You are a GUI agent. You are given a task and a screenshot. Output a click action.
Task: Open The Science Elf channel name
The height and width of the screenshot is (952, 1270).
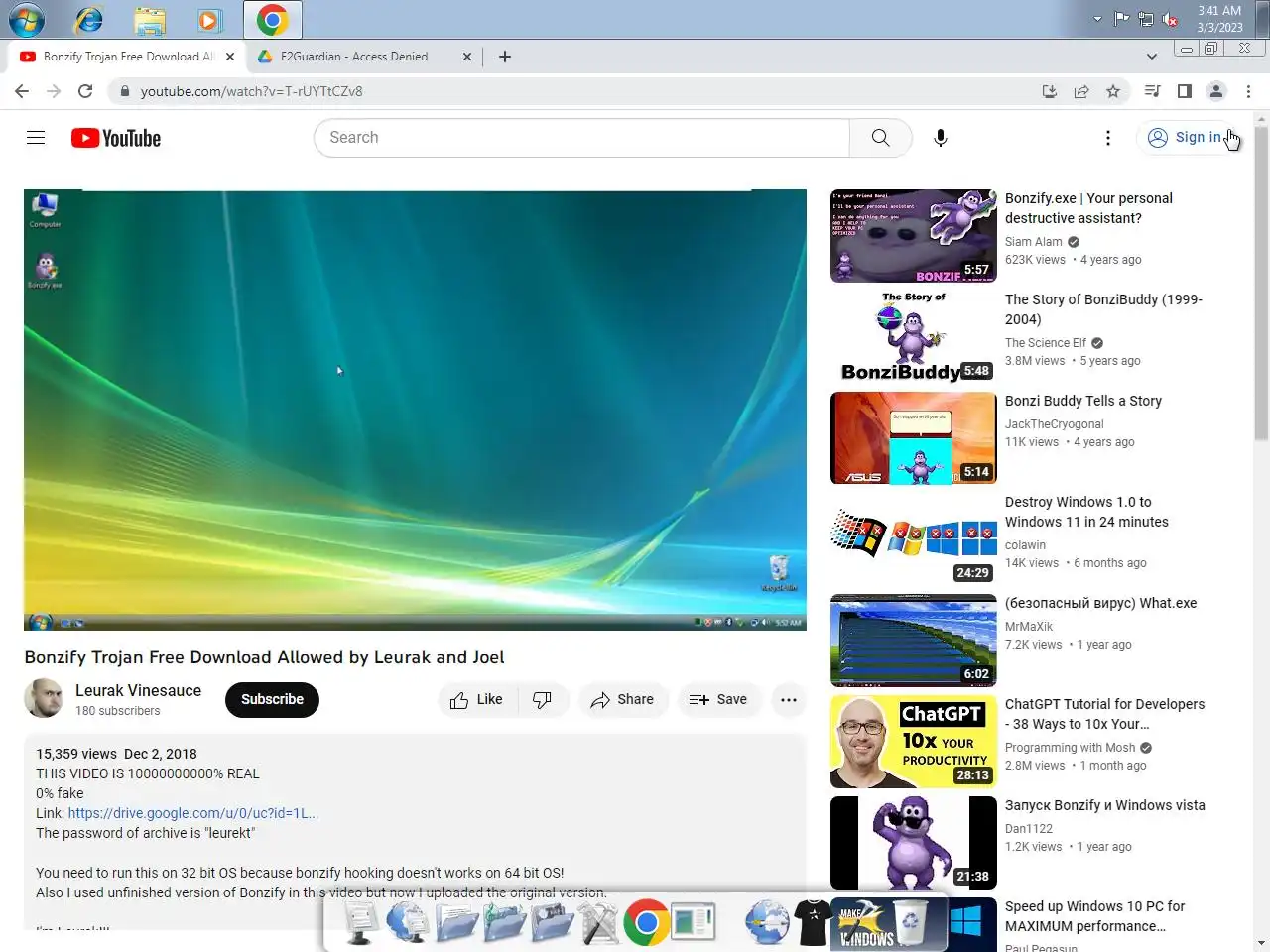[x=1046, y=343]
